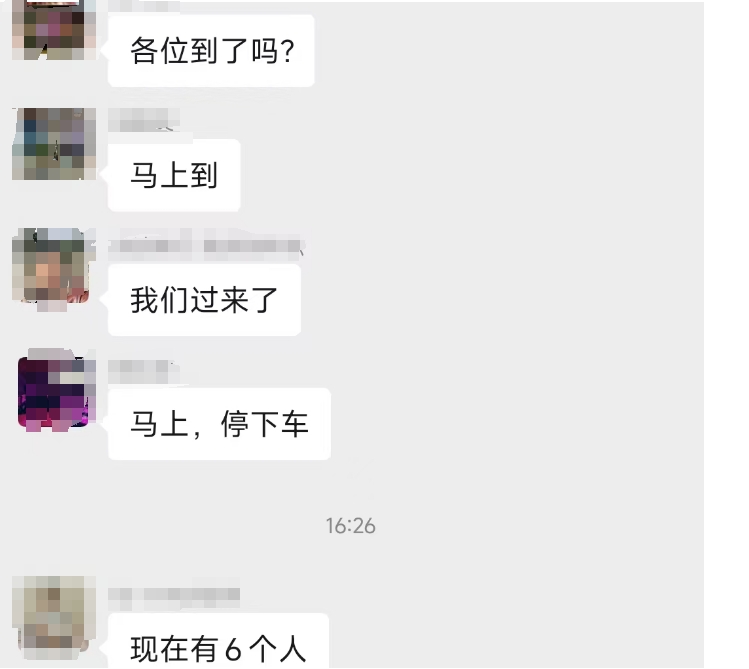Open the avatar beside '各位到了吗?' message
Screen dimensions: 749x669
coord(54,30)
